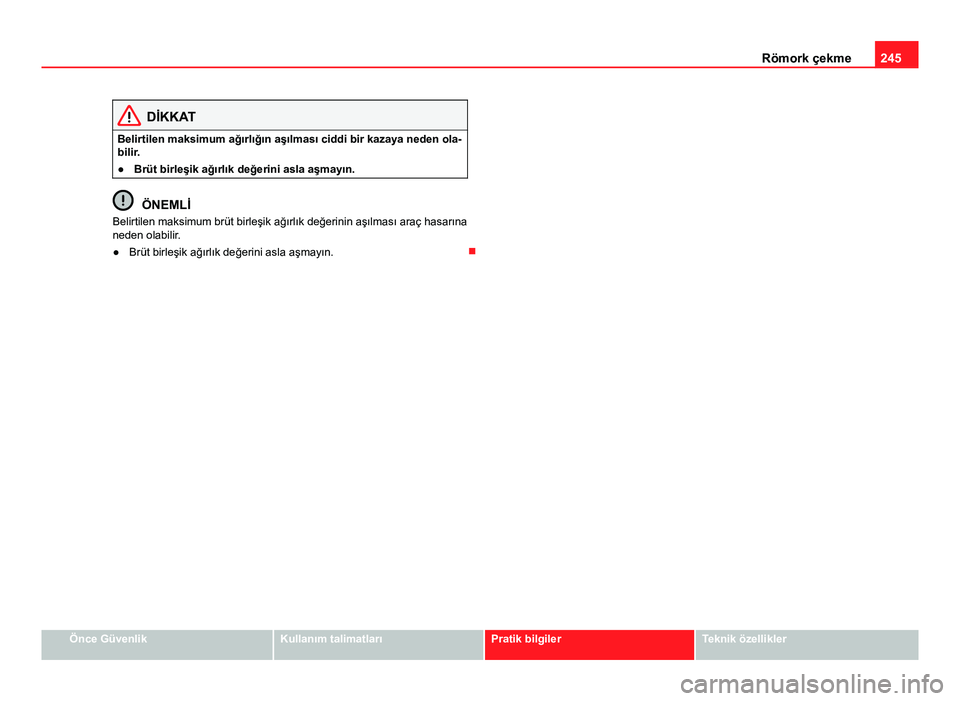Click the ÖNEMLİ exclamation circle icon
Viewport: 960px width, 701px height.
(x=123, y=200)
